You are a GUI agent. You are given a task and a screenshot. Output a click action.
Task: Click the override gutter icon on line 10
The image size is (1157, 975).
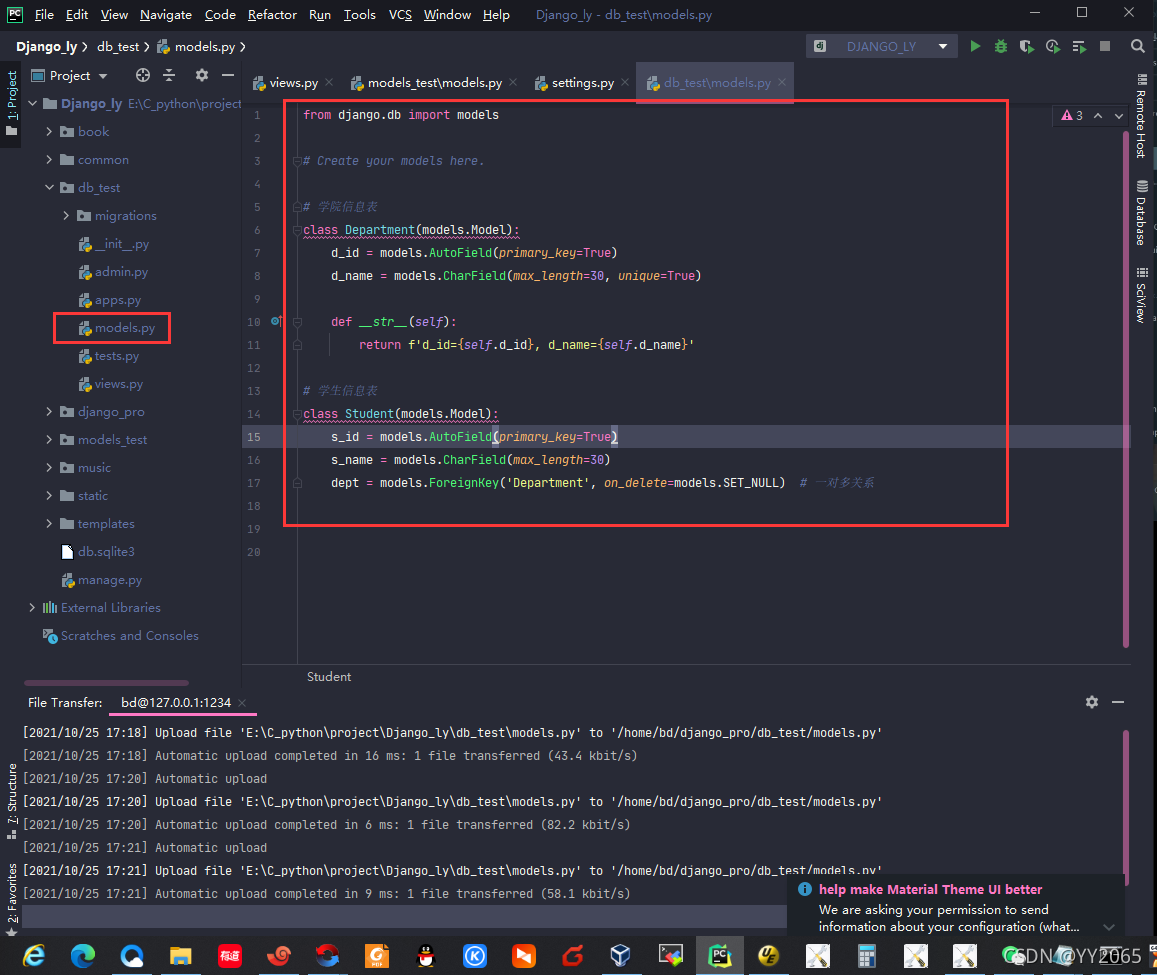click(276, 321)
